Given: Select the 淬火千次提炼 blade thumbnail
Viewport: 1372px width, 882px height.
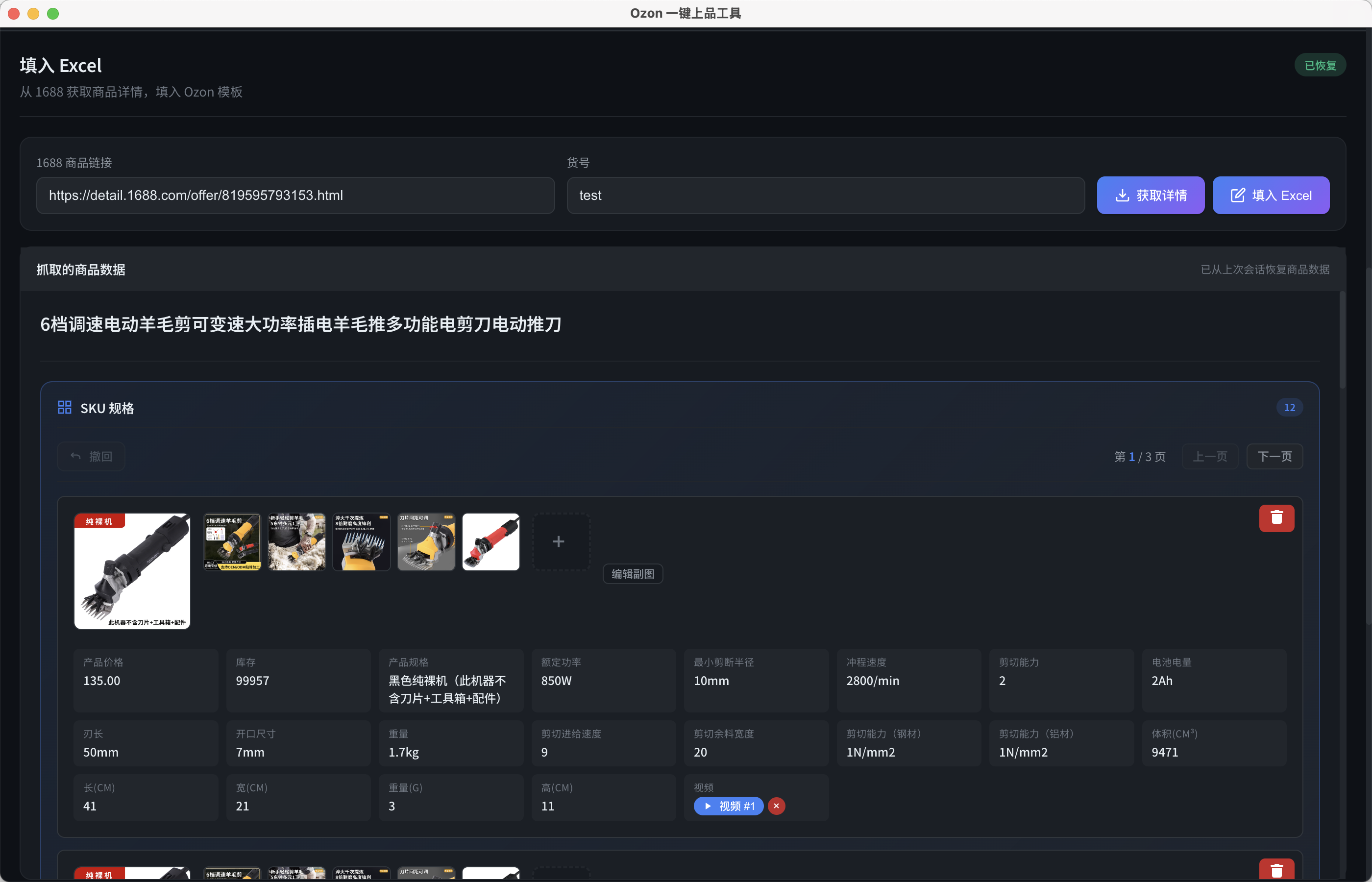Looking at the screenshot, I should point(361,542).
